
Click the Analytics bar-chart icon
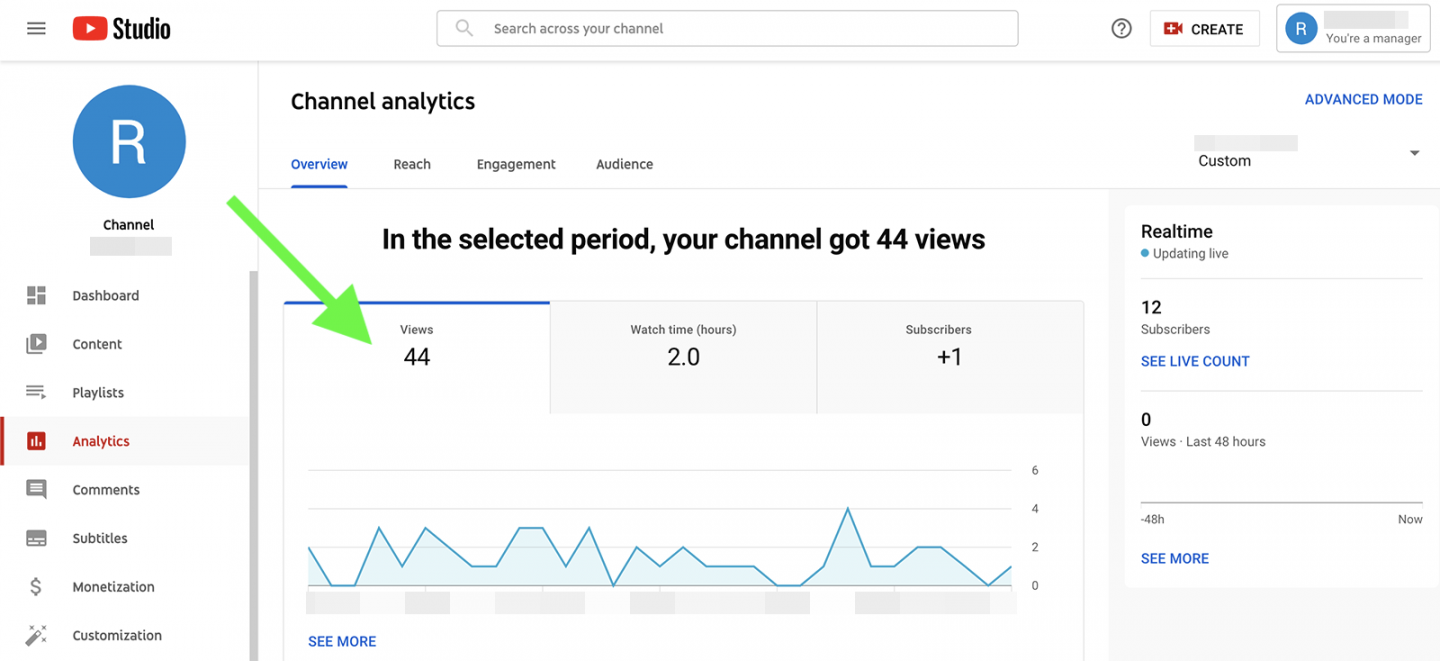coord(36,441)
